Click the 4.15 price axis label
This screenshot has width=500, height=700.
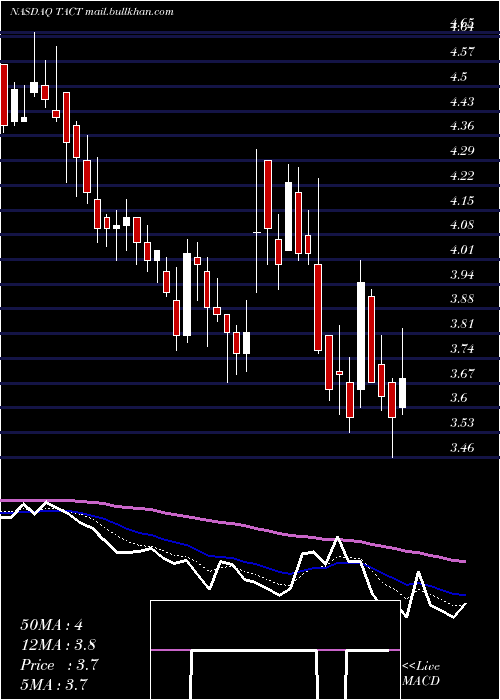click(x=462, y=201)
